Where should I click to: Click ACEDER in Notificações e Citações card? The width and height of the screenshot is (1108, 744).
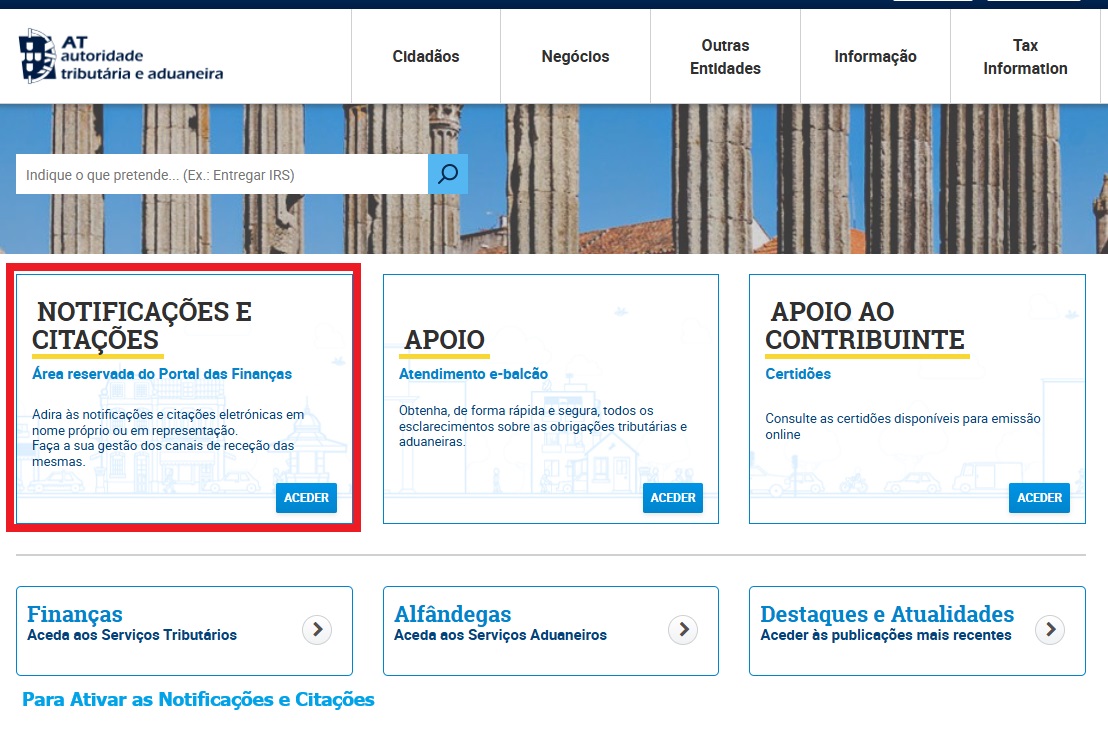click(306, 497)
